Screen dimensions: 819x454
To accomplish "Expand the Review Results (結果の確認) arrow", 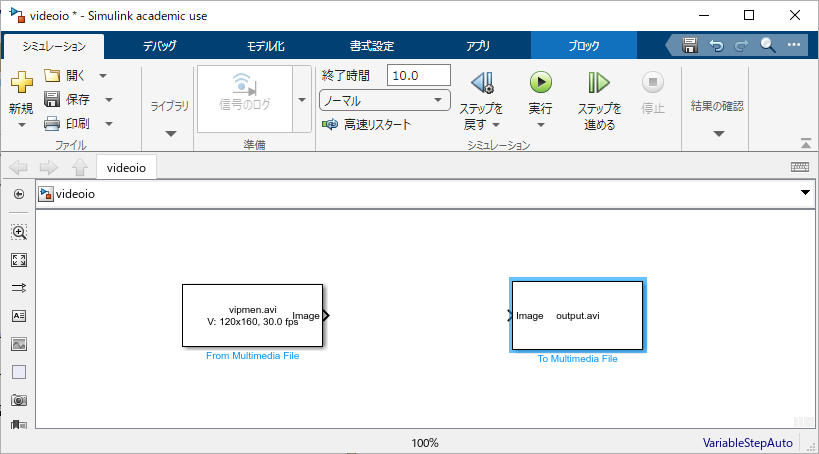I will pyautogui.click(x=718, y=133).
